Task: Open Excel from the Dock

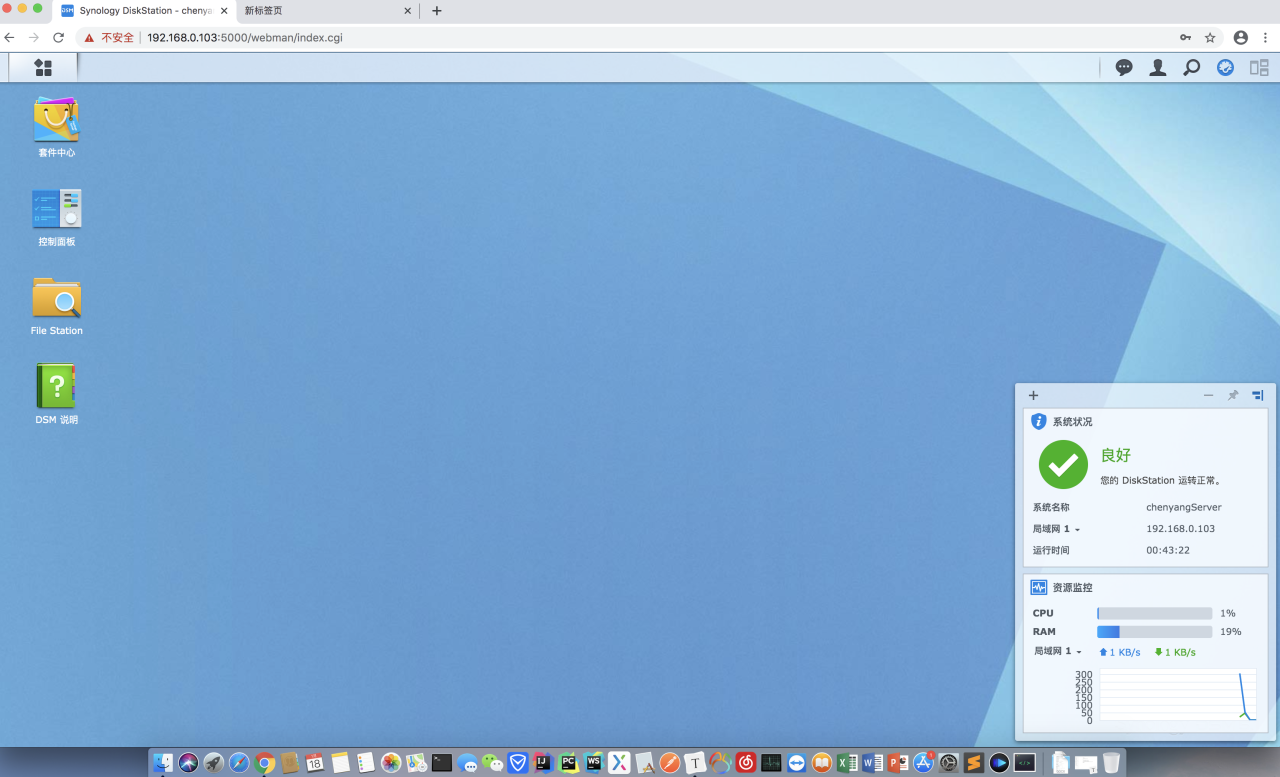Action: pyautogui.click(x=847, y=763)
